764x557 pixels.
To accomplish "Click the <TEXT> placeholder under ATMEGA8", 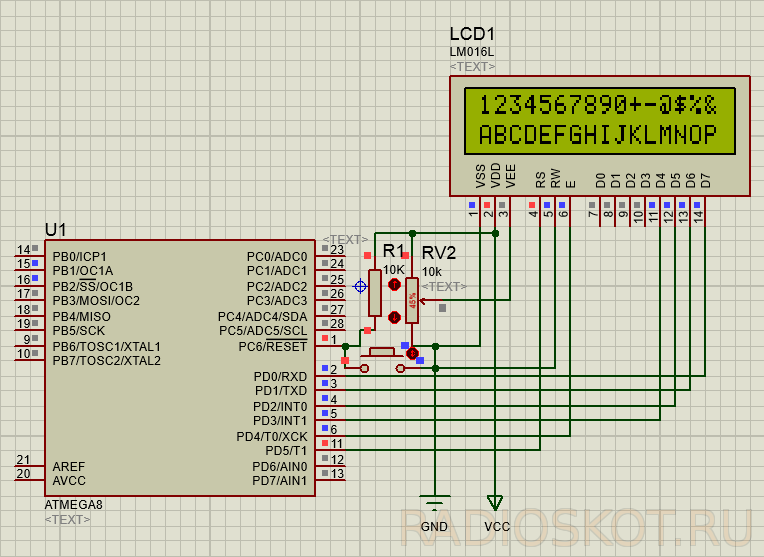I will 67,519.
